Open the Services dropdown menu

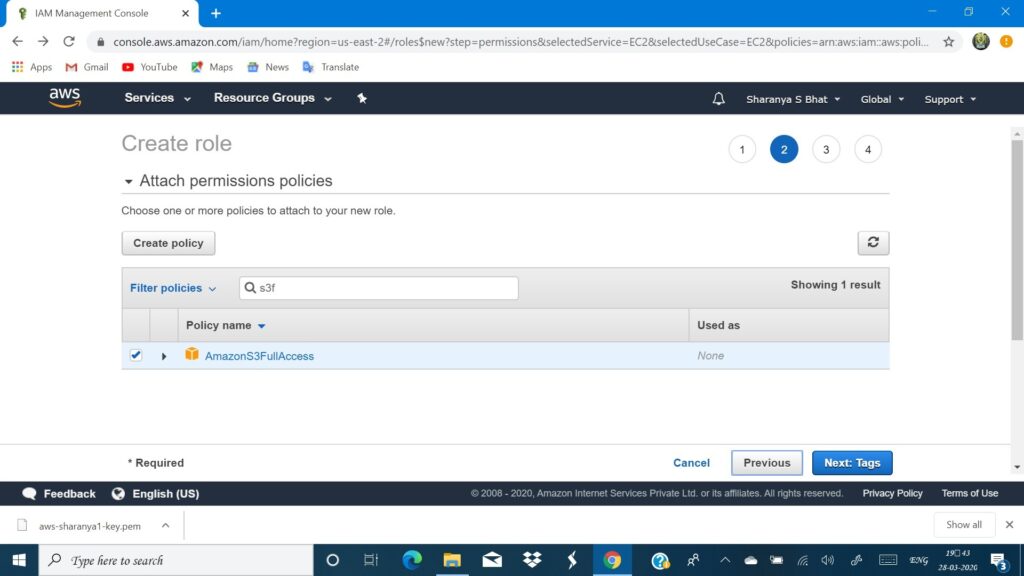[x=157, y=98]
